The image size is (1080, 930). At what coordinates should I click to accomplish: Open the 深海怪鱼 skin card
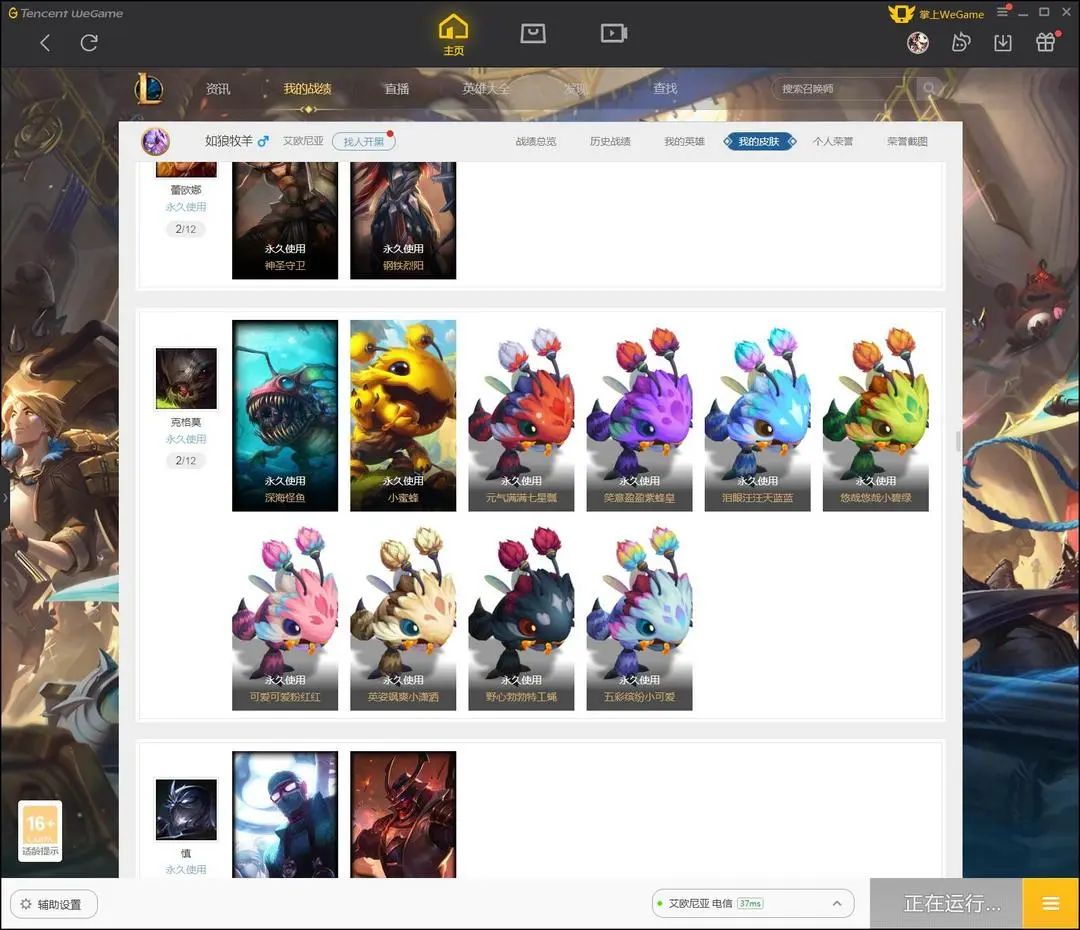[x=285, y=415]
